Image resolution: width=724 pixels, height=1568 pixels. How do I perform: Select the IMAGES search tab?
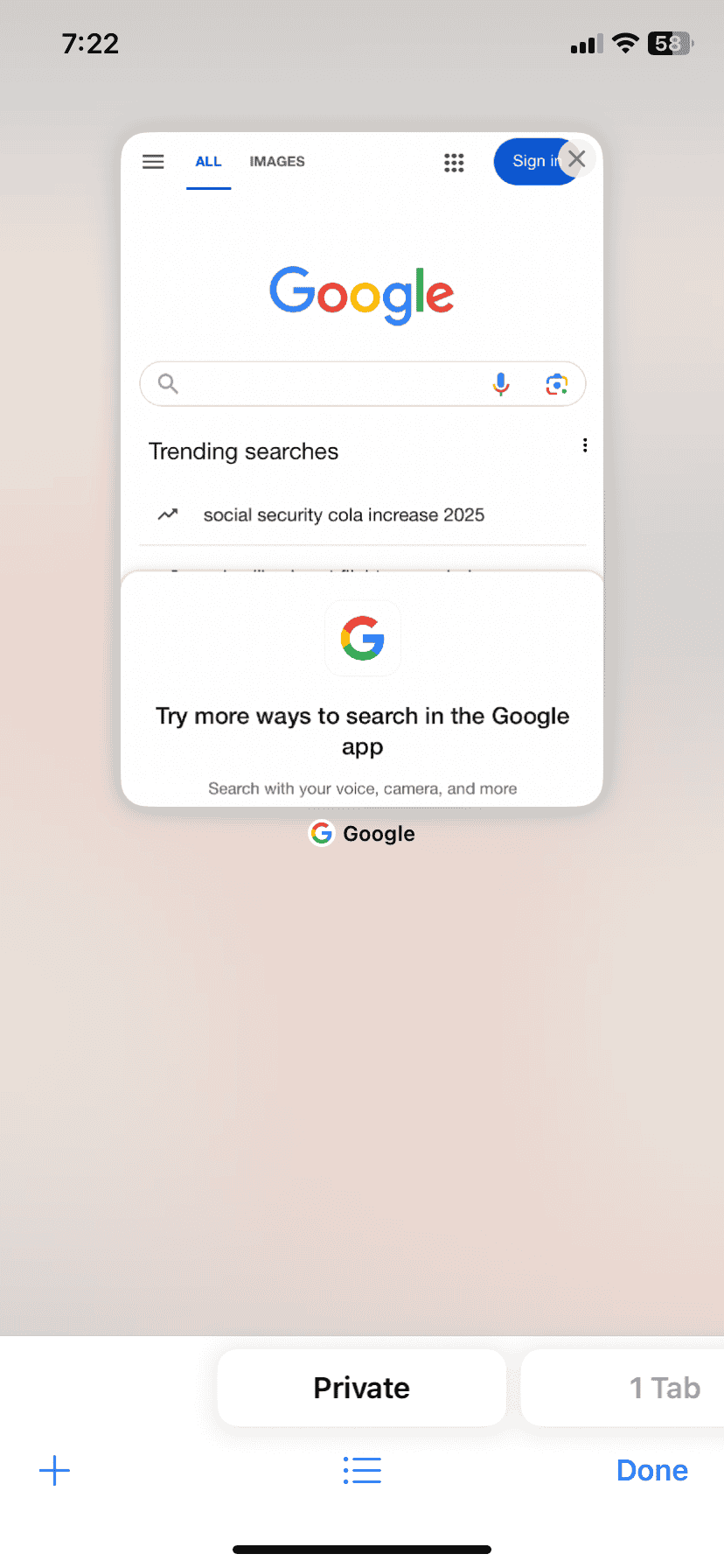point(277,162)
